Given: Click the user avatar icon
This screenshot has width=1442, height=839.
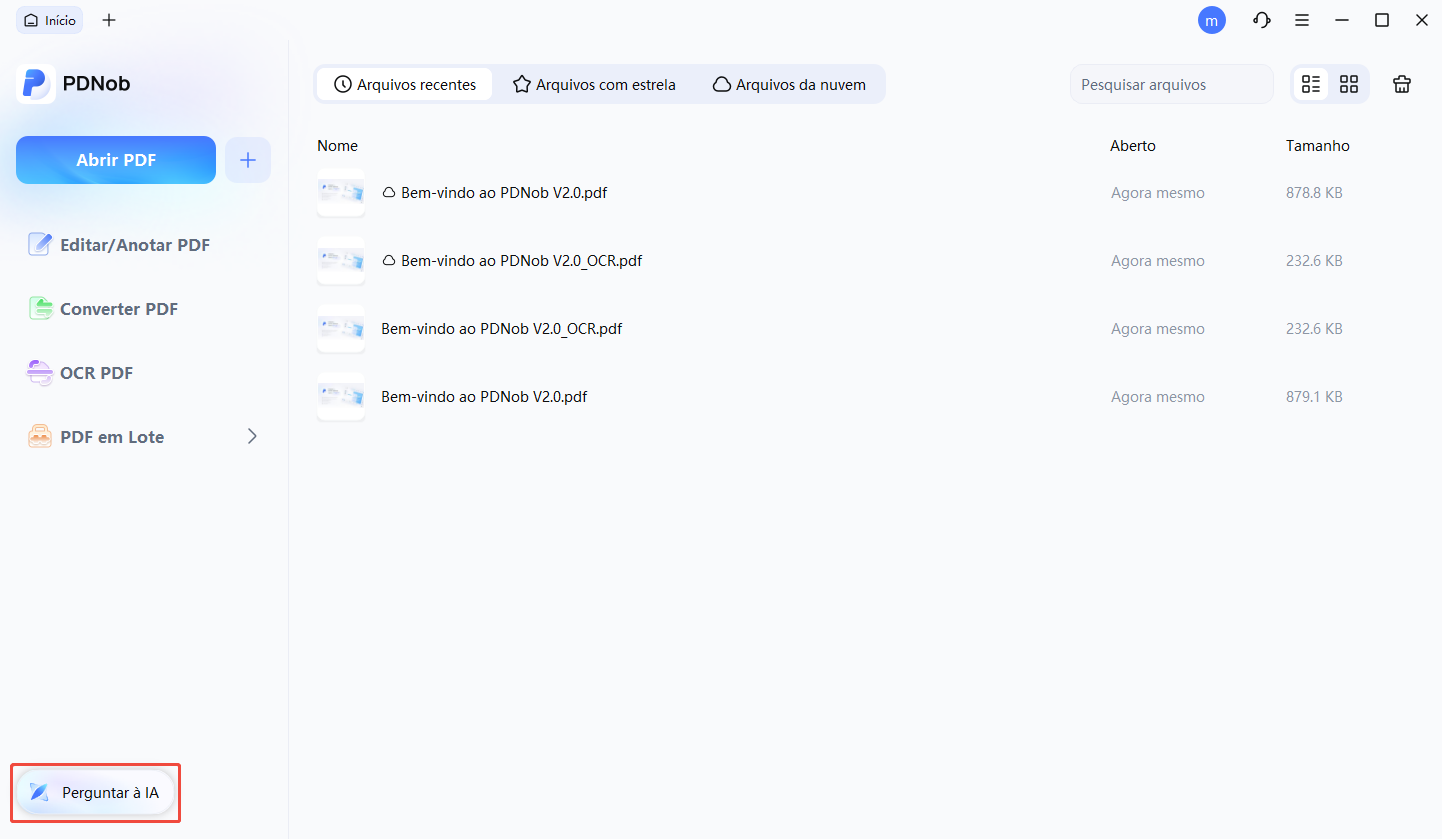Looking at the screenshot, I should click(1212, 20).
